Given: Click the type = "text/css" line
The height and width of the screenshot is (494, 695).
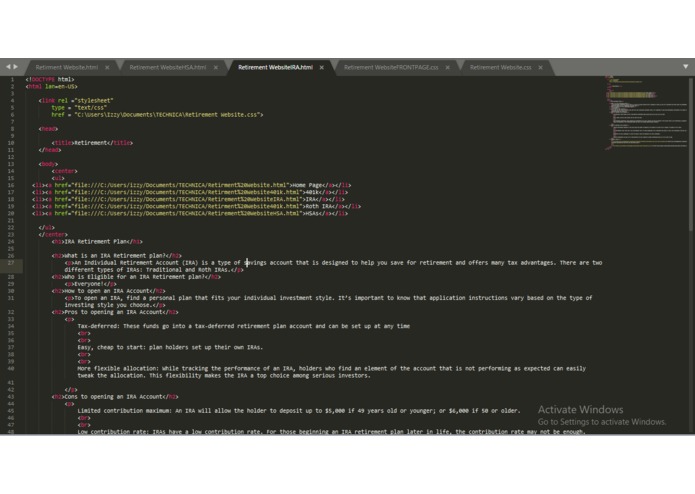Looking at the screenshot, I should (79, 108).
